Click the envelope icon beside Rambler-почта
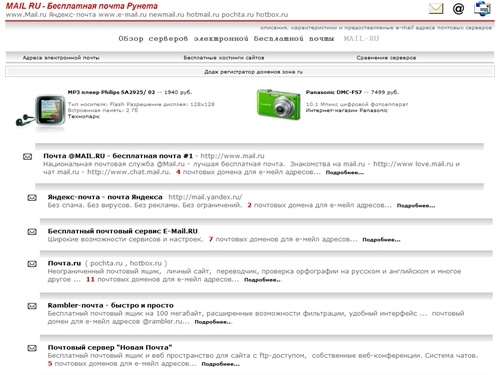Screen dimensions: 500x375 click(32, 306)
